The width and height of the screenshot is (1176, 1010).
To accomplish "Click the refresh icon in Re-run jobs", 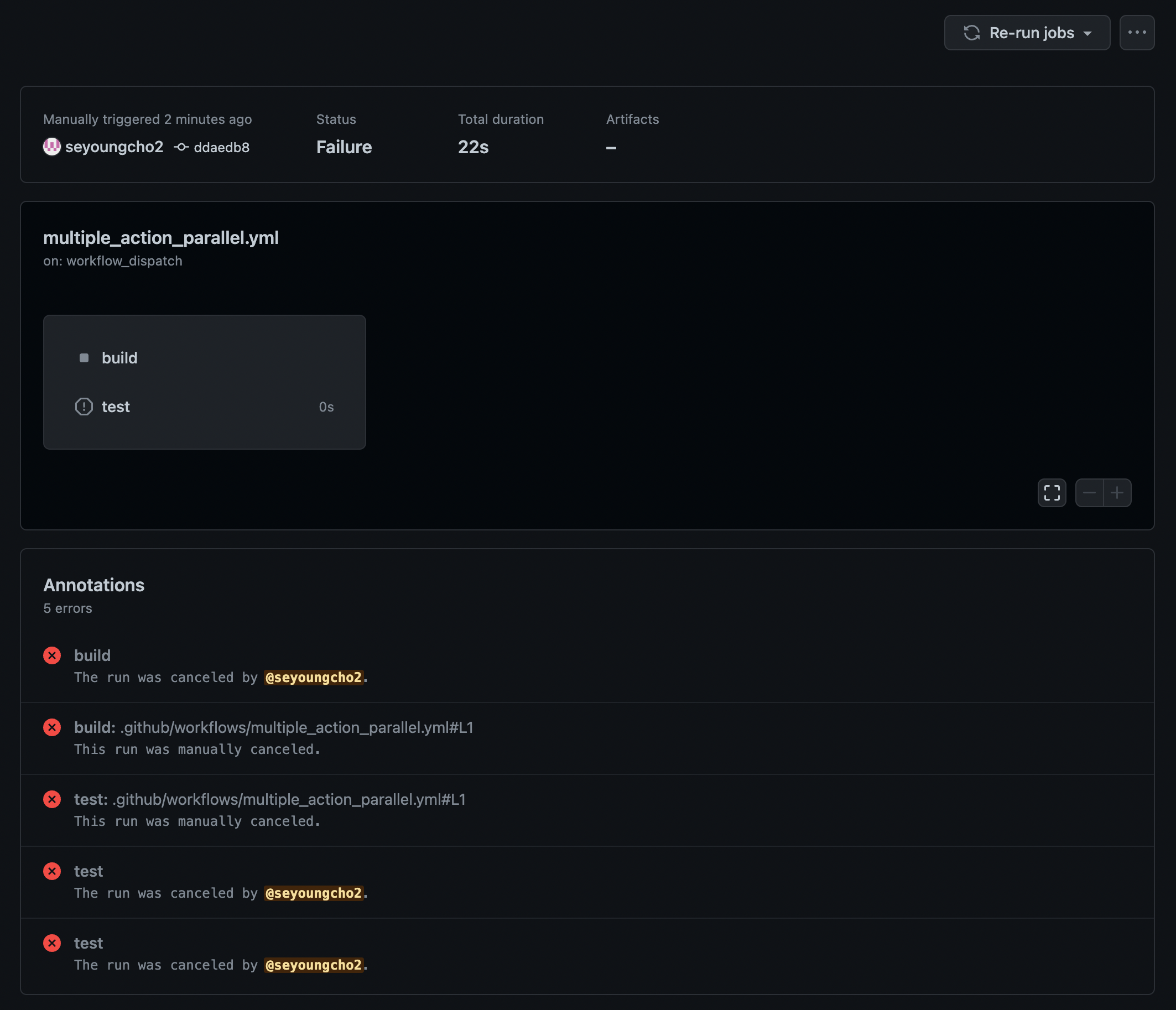I will tap(972, 33).
